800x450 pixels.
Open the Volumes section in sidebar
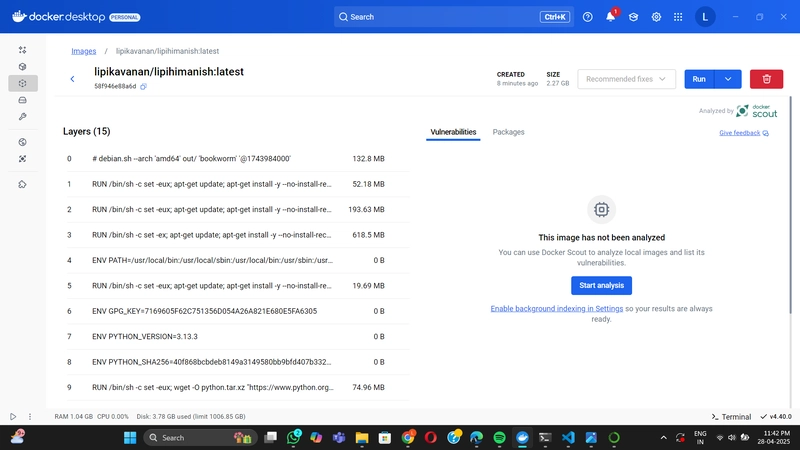pos(22,100)
